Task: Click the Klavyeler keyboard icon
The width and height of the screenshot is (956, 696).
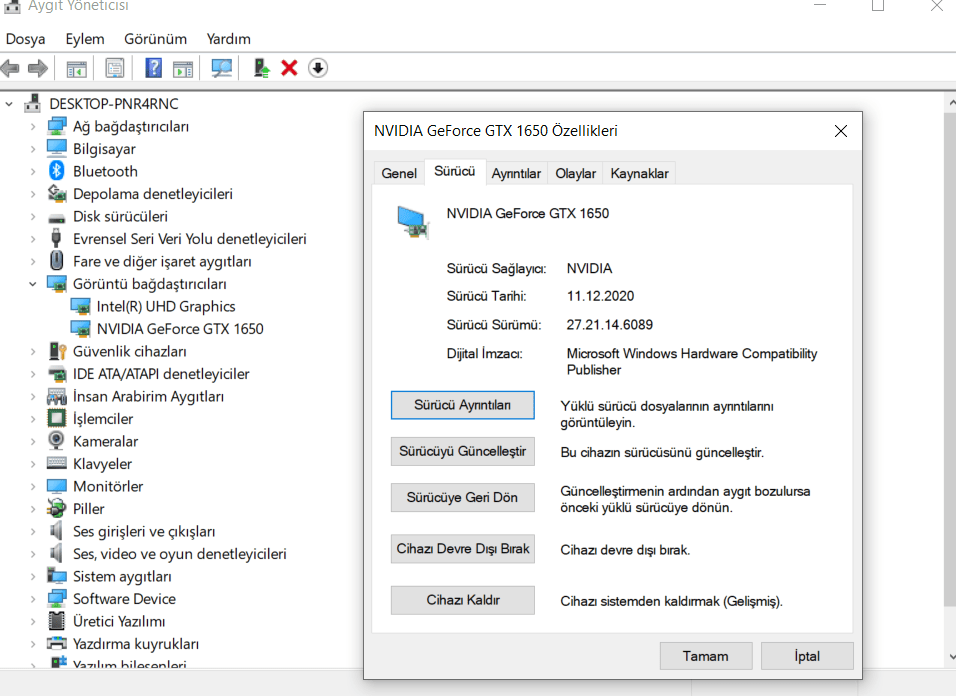Action: (57, 464)
